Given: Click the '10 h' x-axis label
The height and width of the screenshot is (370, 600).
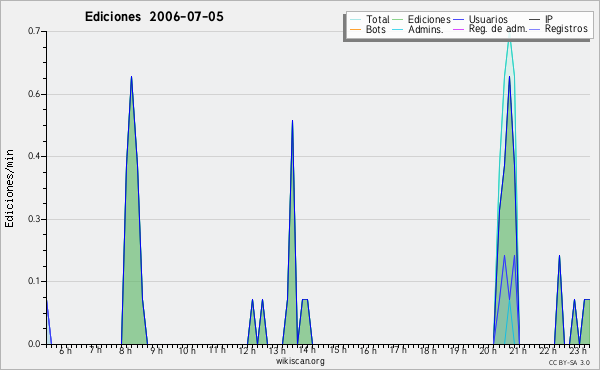Looking at the screenshot, I should (187, 351).
